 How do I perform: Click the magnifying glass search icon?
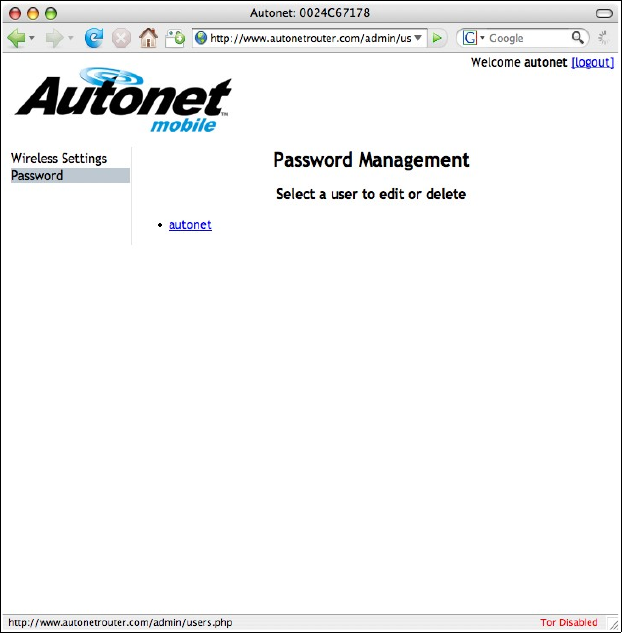coord(578,38)
